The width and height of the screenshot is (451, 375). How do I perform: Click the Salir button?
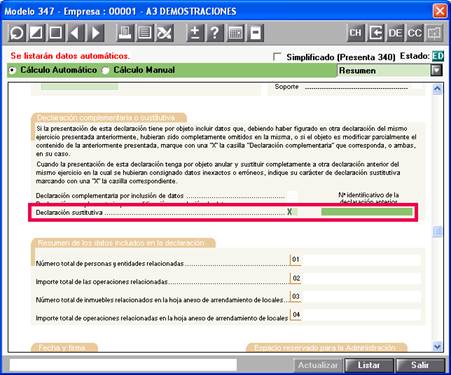[420, 365]
